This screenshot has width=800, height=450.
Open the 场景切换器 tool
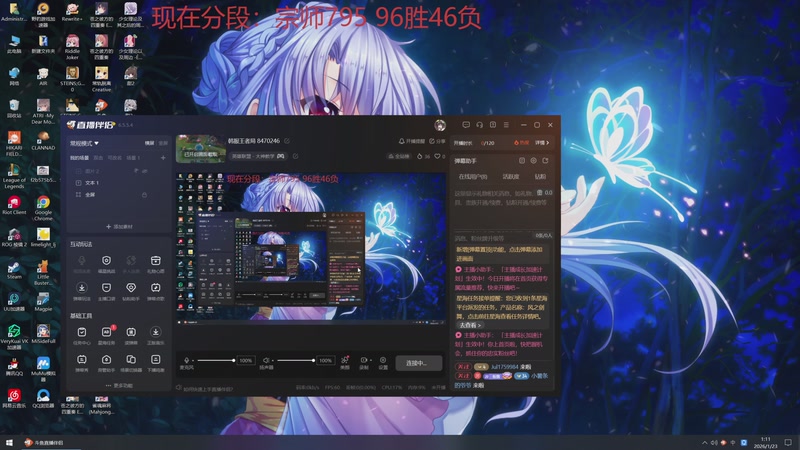131,363
